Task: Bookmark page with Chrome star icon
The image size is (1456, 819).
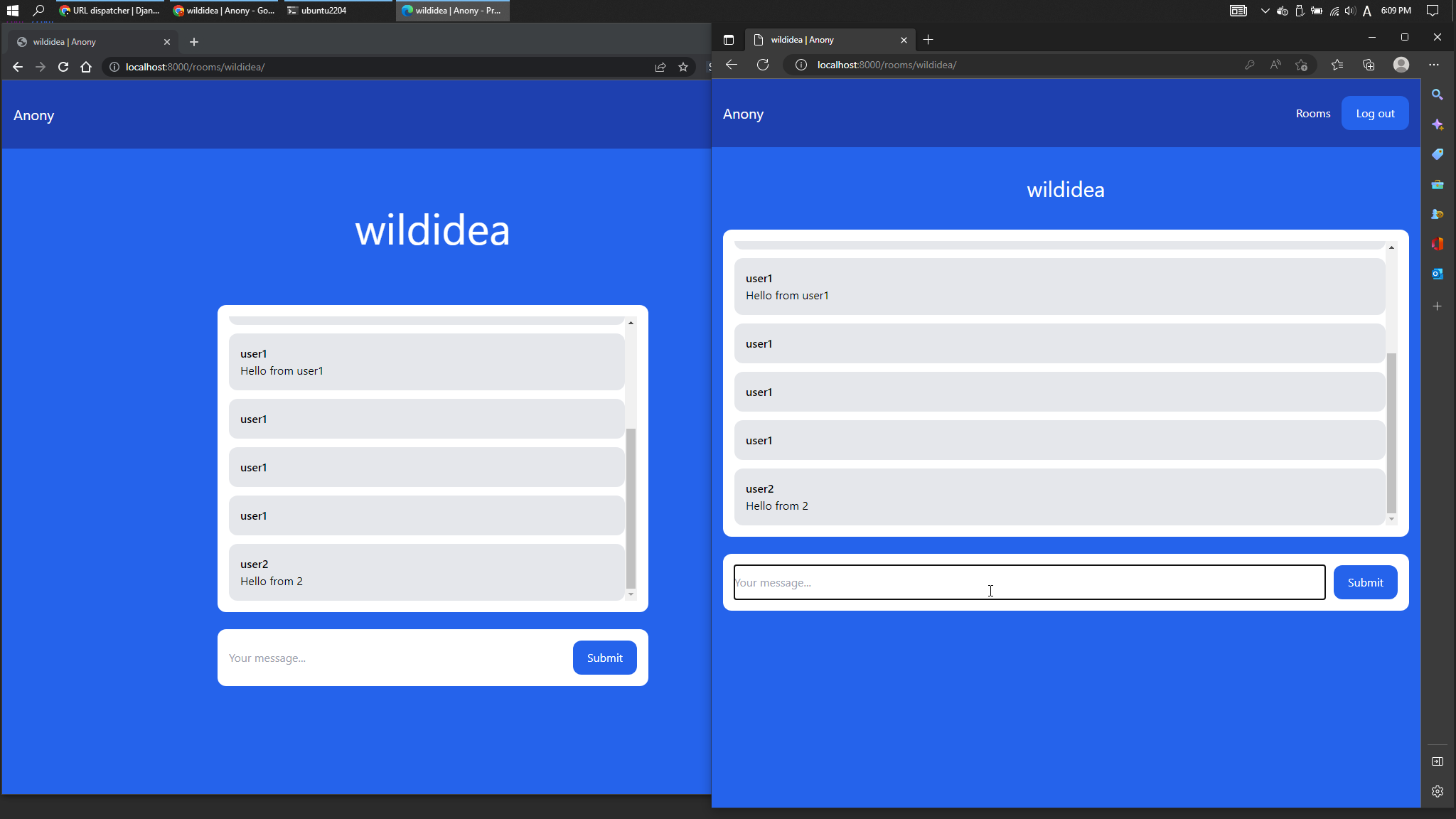Action: (x=683, y=67)
